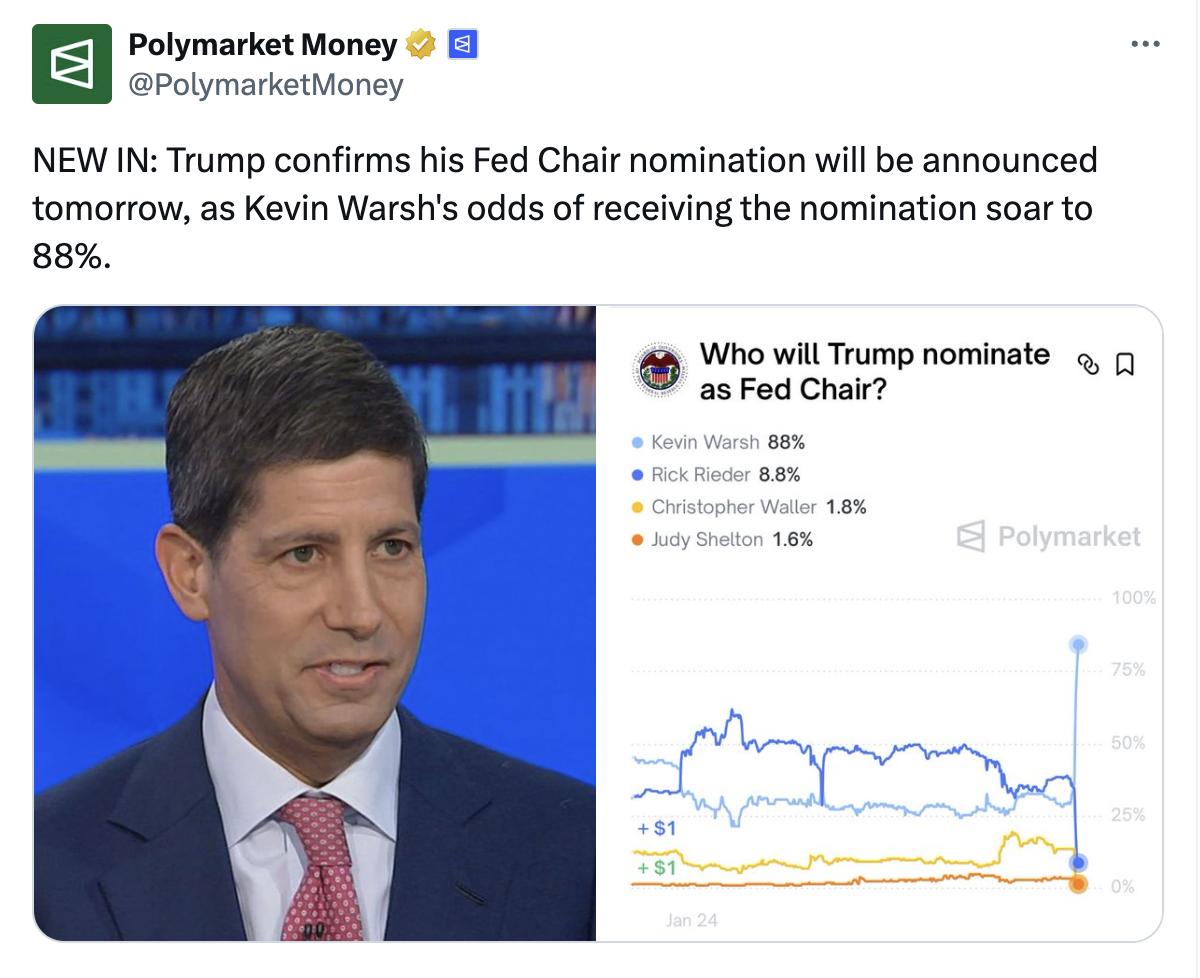
Task: Click the light blue Warsh legend dot
Action: coord(637,442)
